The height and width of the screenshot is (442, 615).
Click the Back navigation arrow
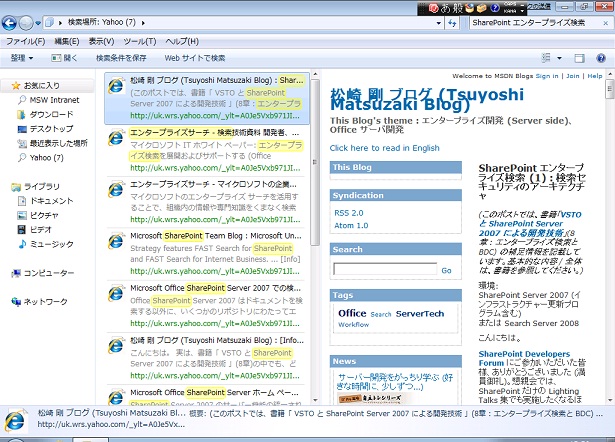pyautogui.click(x=9, y=24)
